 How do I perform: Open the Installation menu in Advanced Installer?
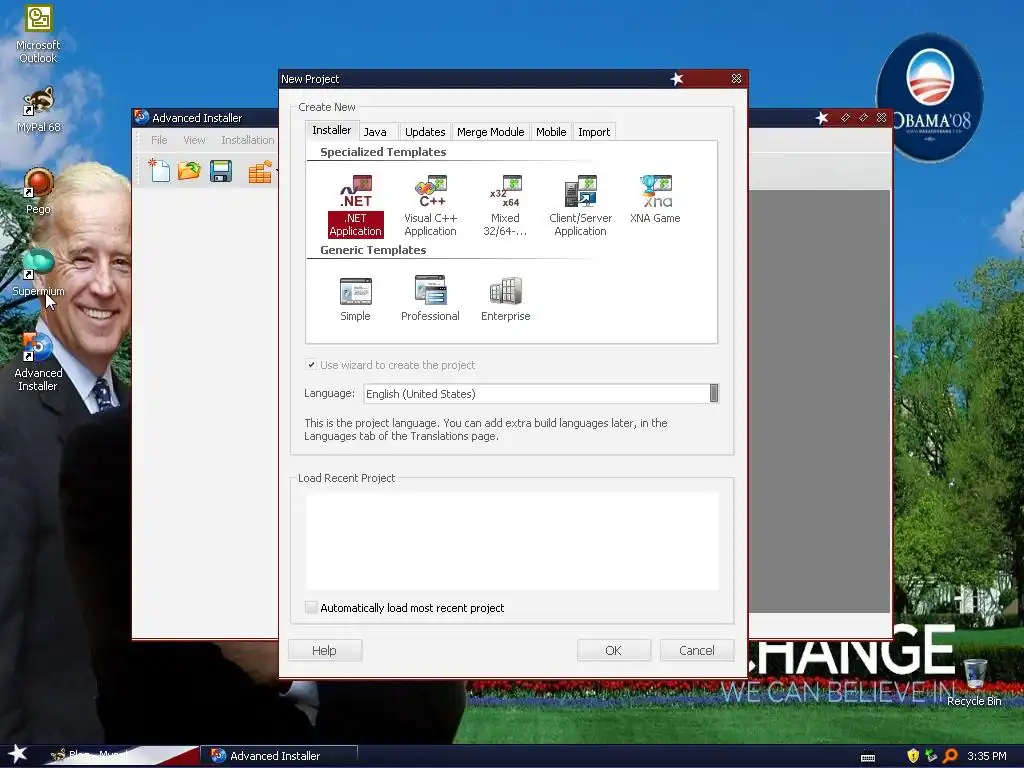[x=248, y=140]
